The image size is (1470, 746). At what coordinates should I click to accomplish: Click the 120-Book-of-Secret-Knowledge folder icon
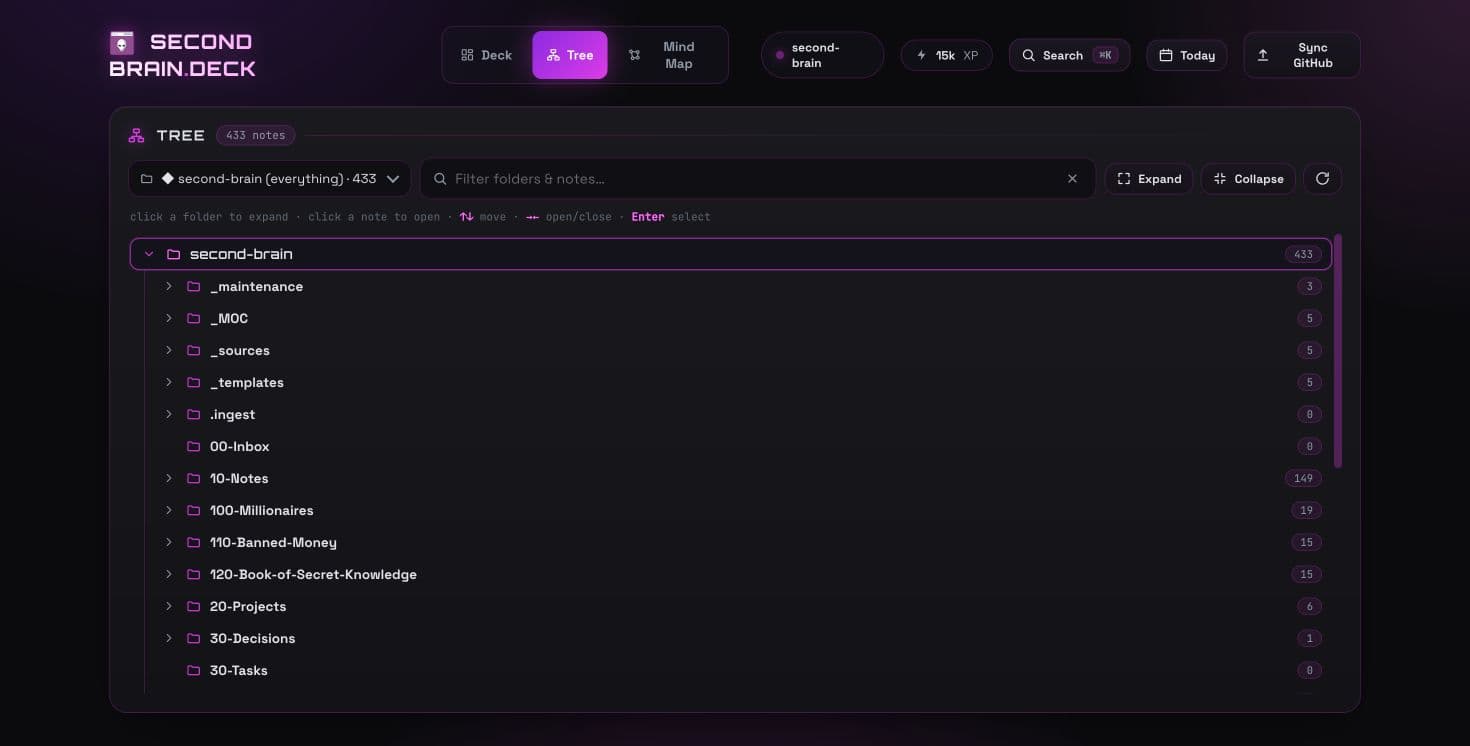pos(194,574)
